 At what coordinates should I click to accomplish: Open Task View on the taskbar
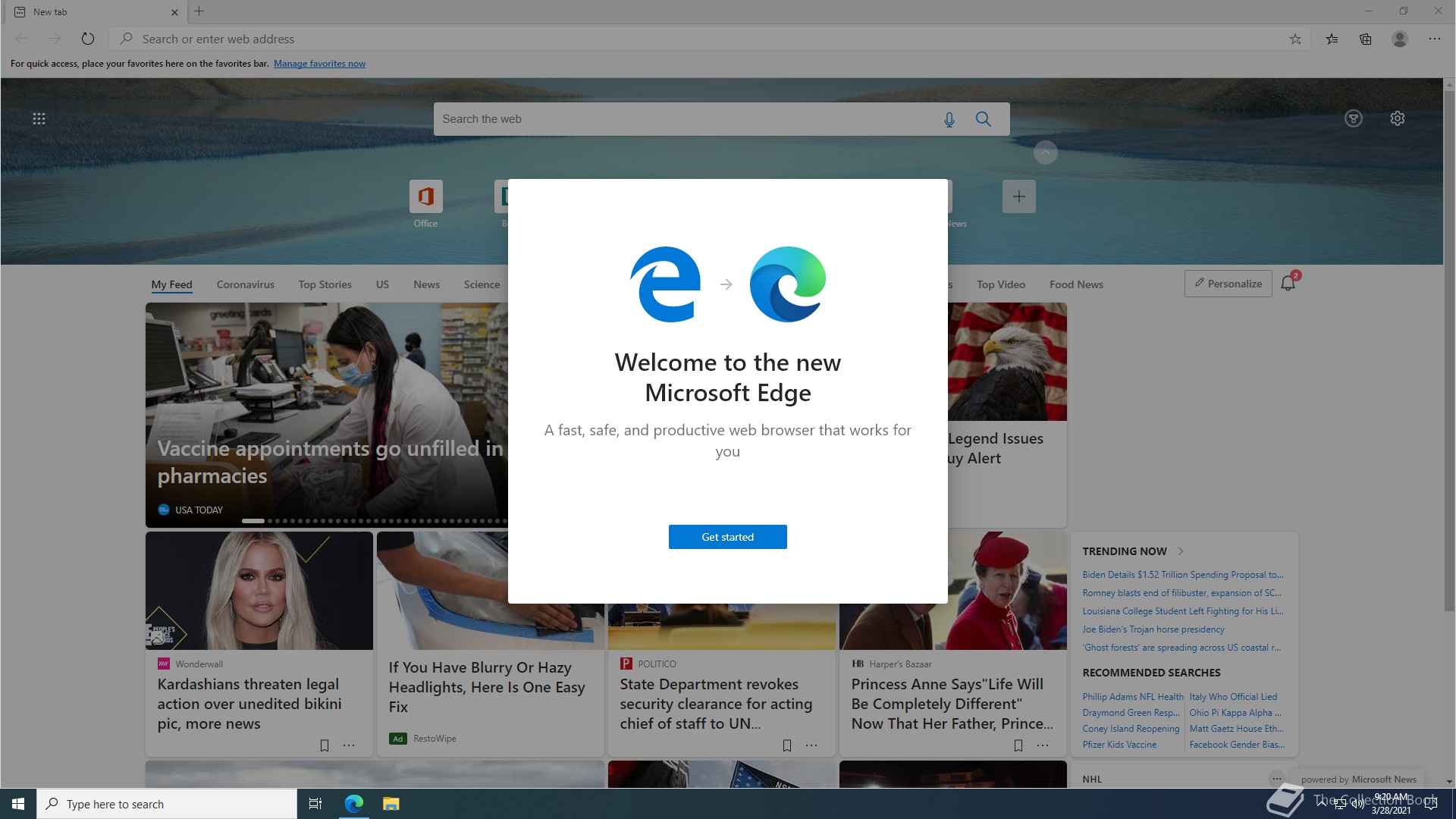(x=315, y=804)
